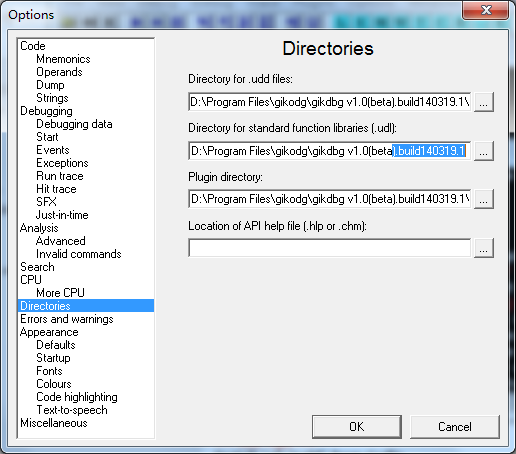Click the API help file location field

(330, 248)
